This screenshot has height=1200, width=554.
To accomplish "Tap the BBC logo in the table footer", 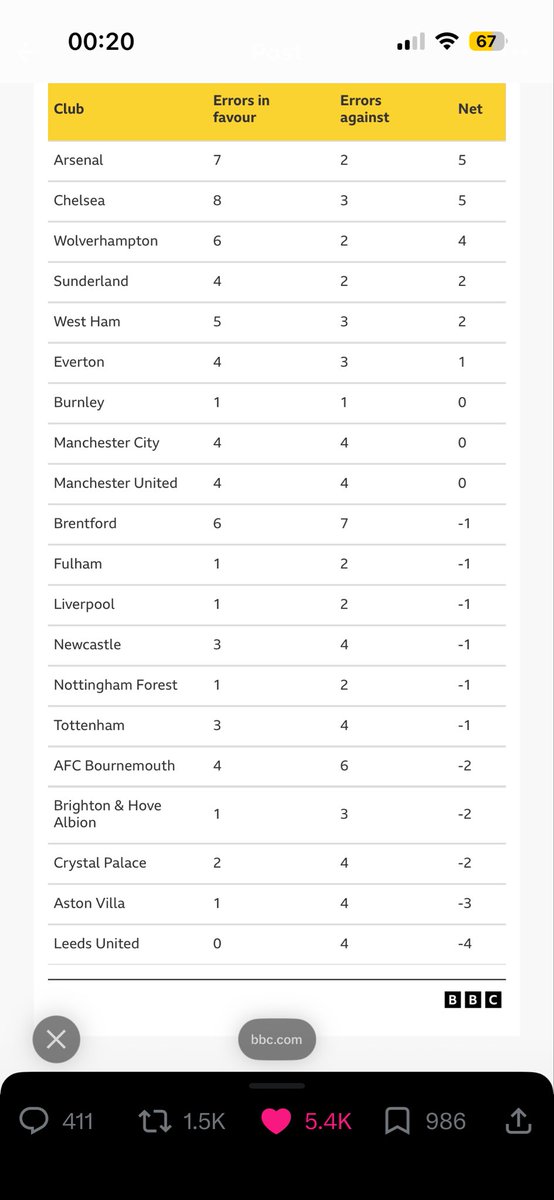I will point(472,999).
